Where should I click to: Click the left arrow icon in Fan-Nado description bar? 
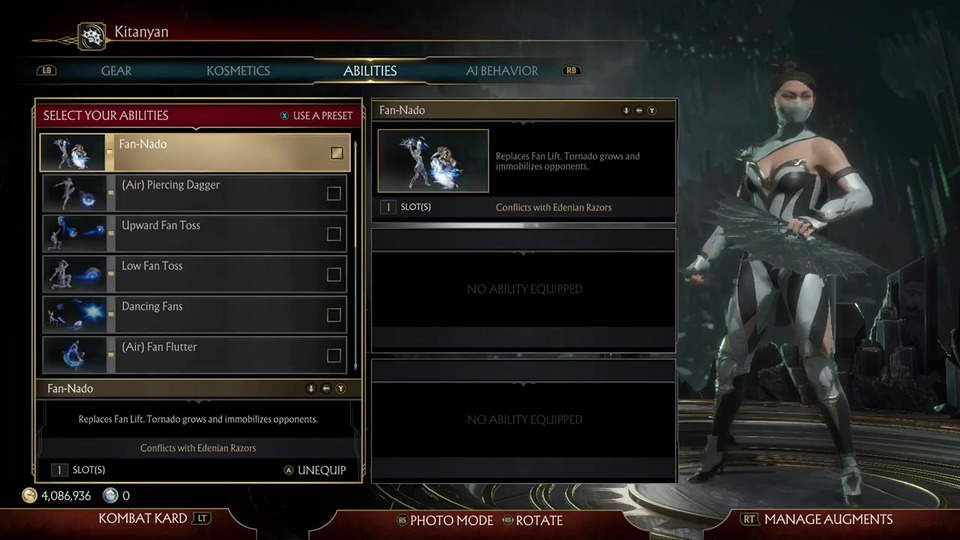[326, 389]
